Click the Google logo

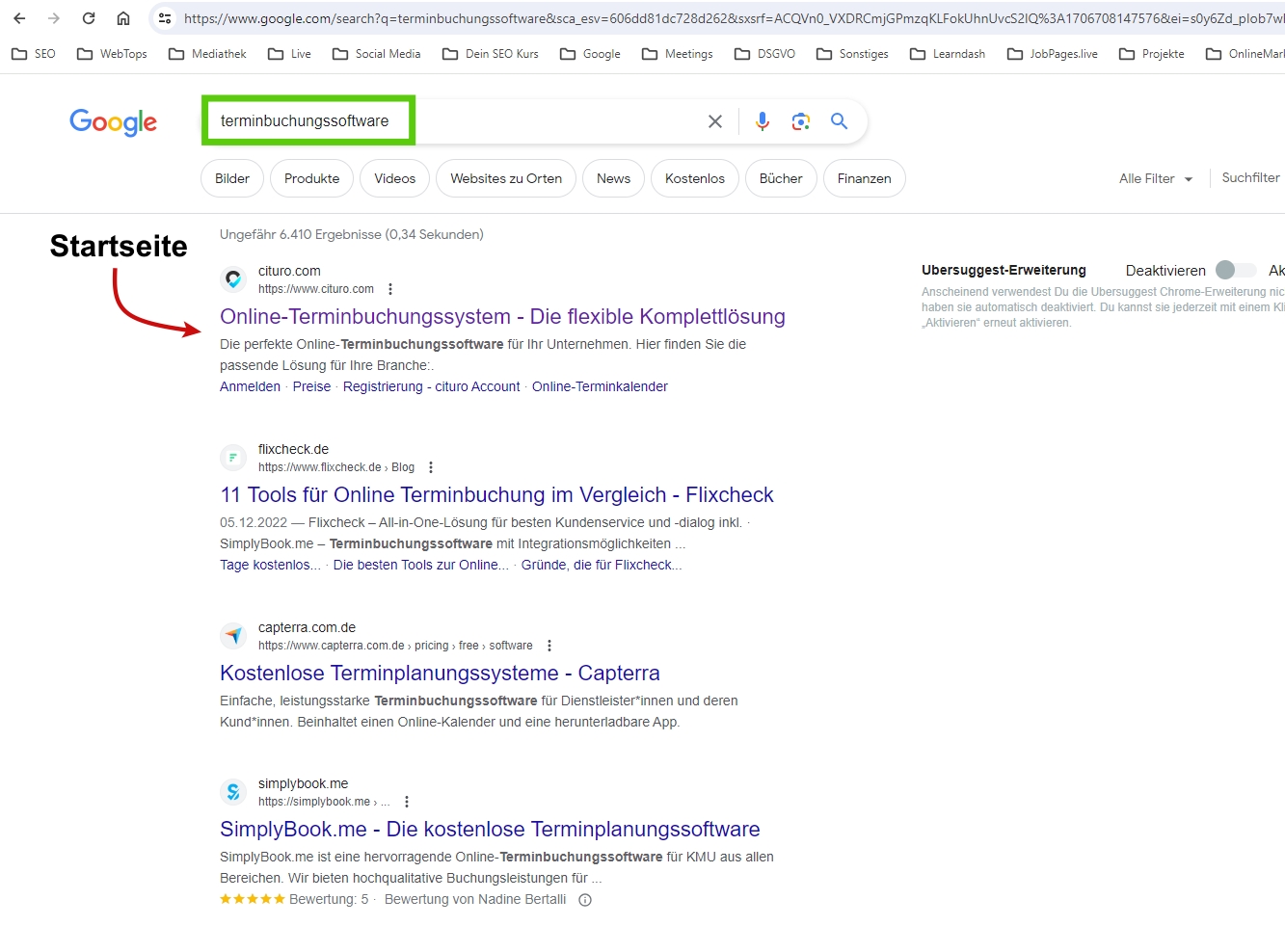click(113, 122)
